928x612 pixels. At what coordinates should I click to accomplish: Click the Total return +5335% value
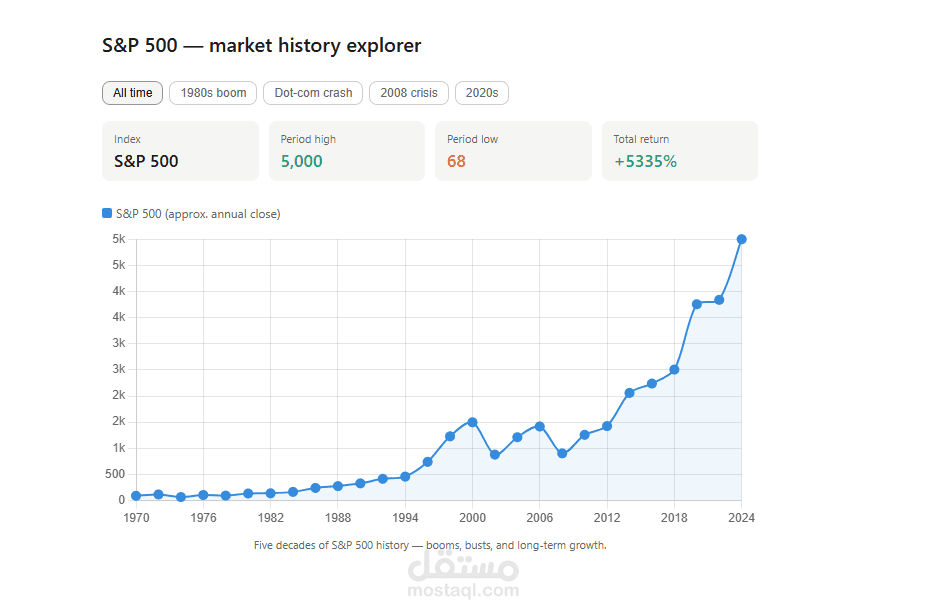(x=645, y=161)
